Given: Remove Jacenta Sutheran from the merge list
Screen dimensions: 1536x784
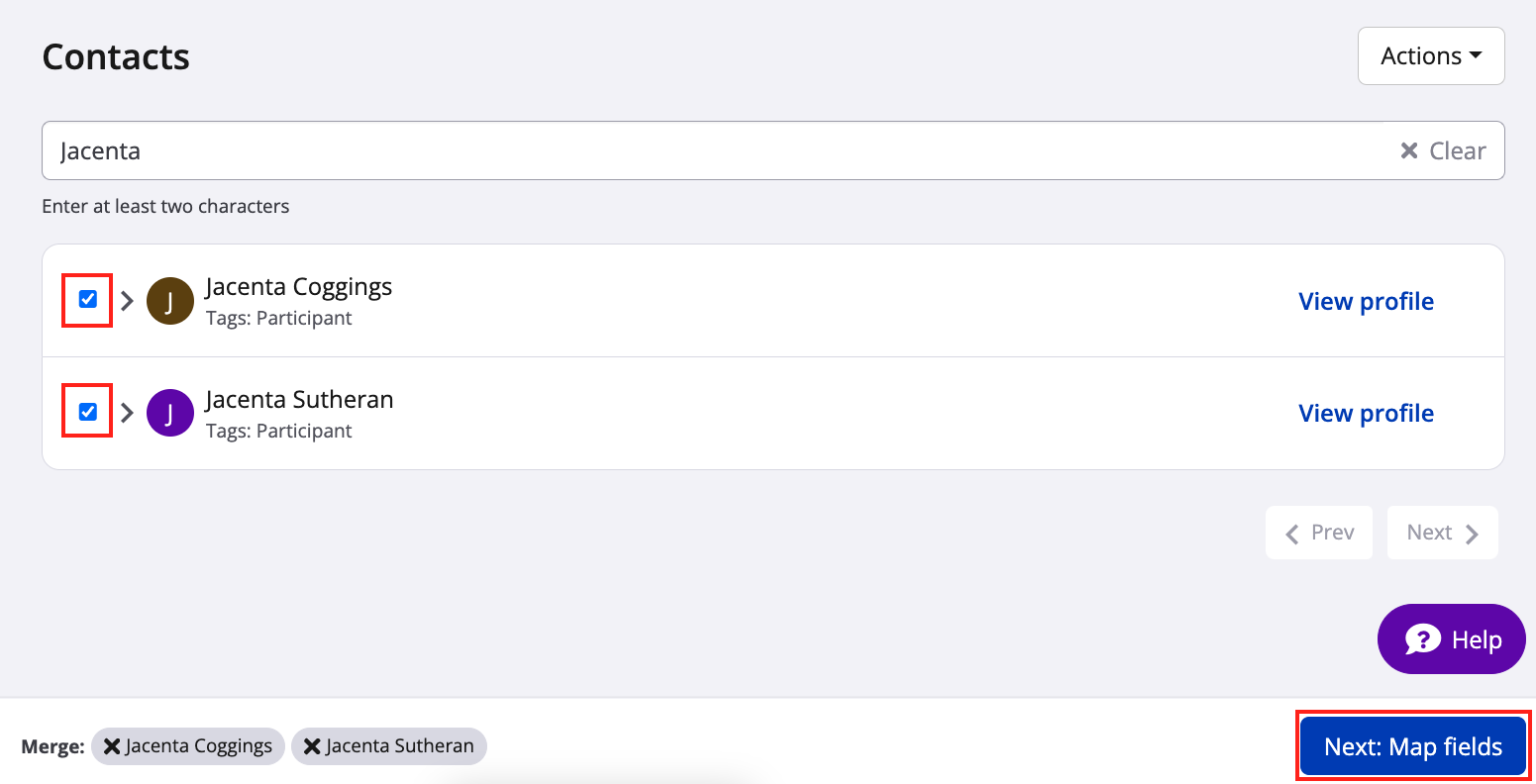Looking at the screenshot, I should (312, 746).
